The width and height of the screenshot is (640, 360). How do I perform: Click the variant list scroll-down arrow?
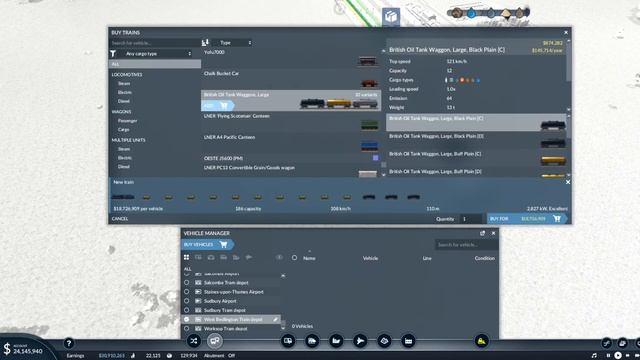coord(569,175)
